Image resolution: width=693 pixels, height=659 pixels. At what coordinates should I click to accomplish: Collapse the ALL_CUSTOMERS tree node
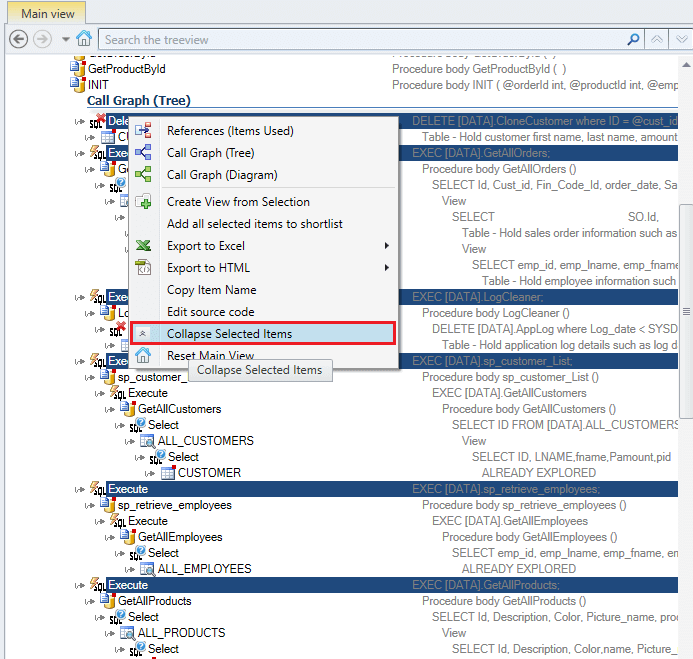point(129,442)
